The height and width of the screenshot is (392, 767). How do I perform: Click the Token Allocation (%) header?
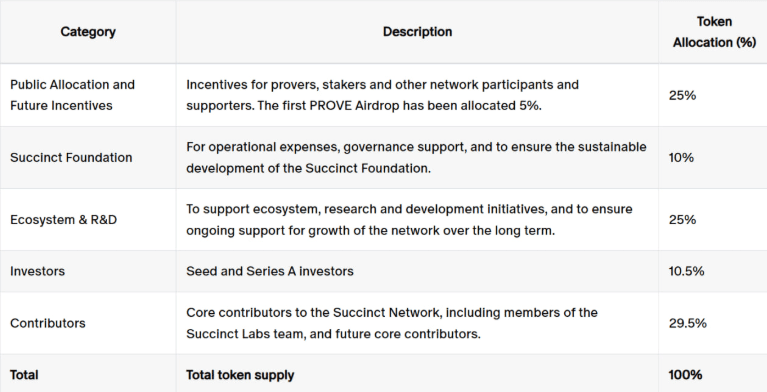click(714, 32)
